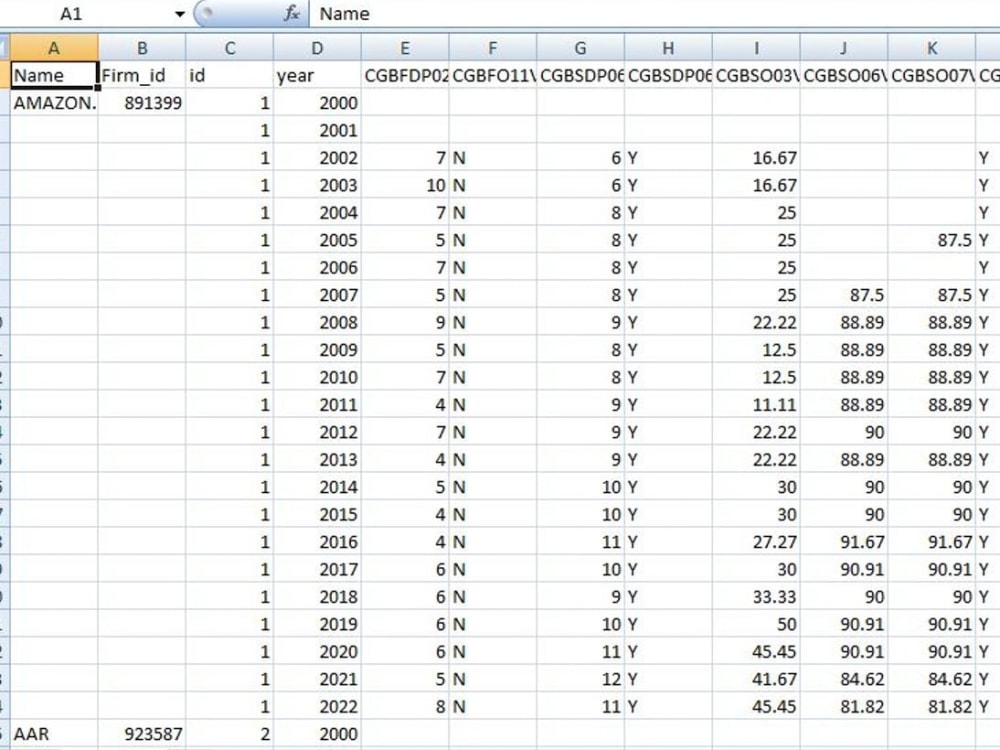Click the year 2017 cell

[x=318, y=569]
